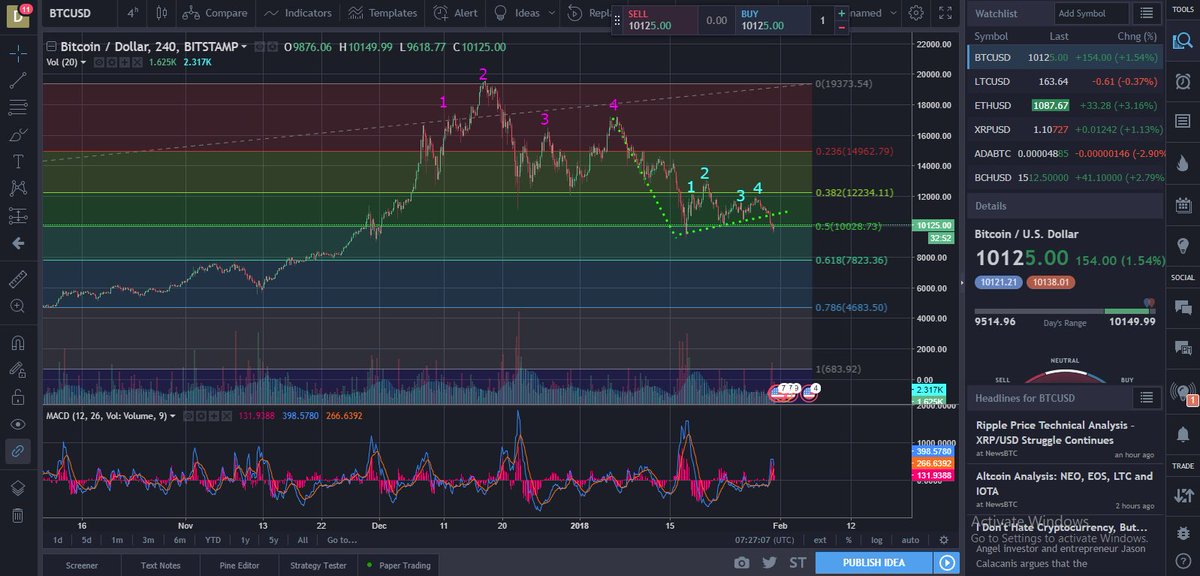Image resolution: width=1200 pixels, height=576 pixels.
Task: Select the trend line drawing tool
Action: coord(17,81)
